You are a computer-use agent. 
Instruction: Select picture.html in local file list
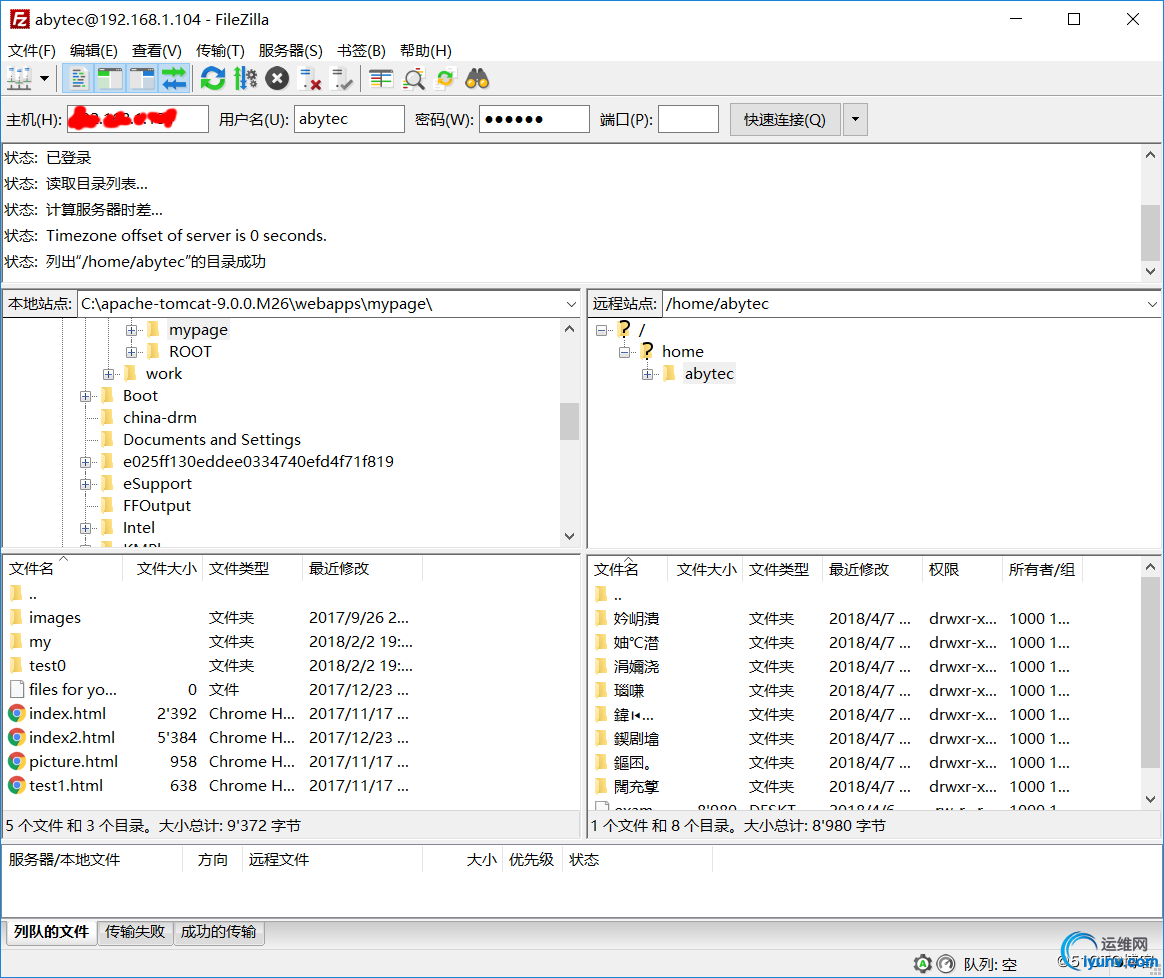pos(73,761)
